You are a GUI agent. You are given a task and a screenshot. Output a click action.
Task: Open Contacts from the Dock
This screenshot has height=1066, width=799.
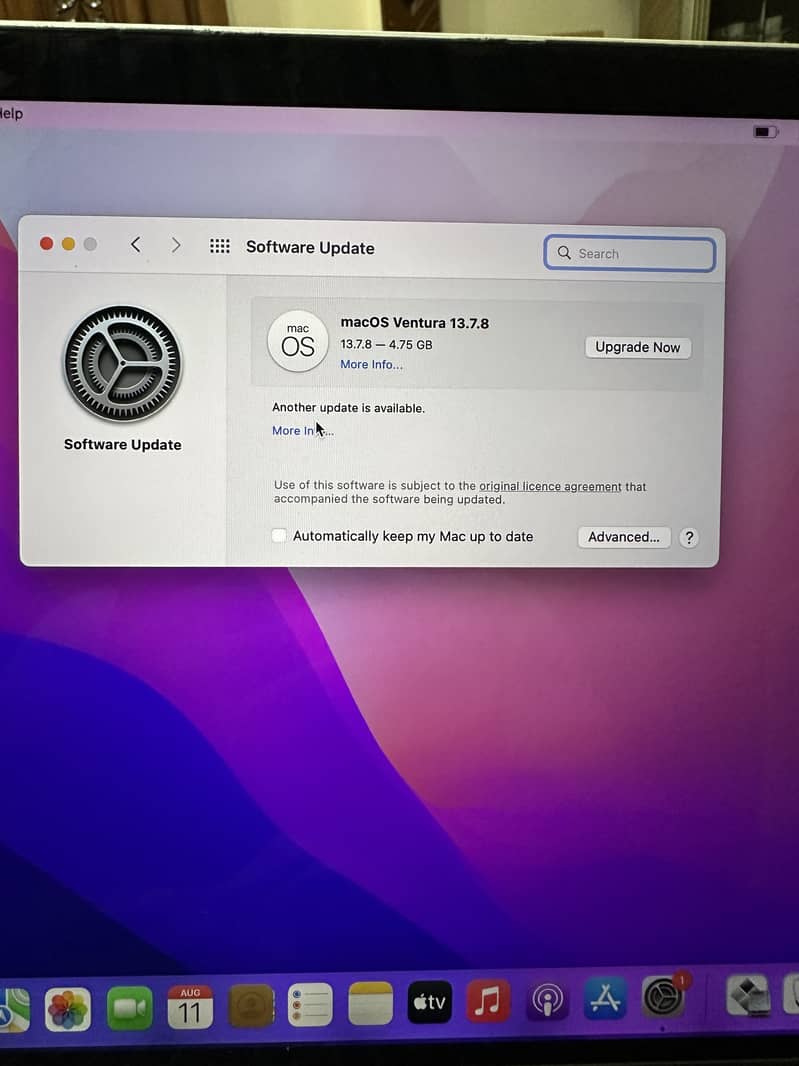point(251,1005)
